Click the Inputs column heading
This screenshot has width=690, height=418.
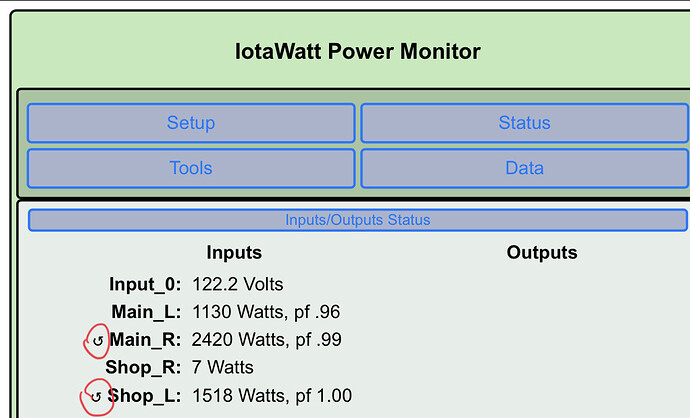tap(234, 253)
